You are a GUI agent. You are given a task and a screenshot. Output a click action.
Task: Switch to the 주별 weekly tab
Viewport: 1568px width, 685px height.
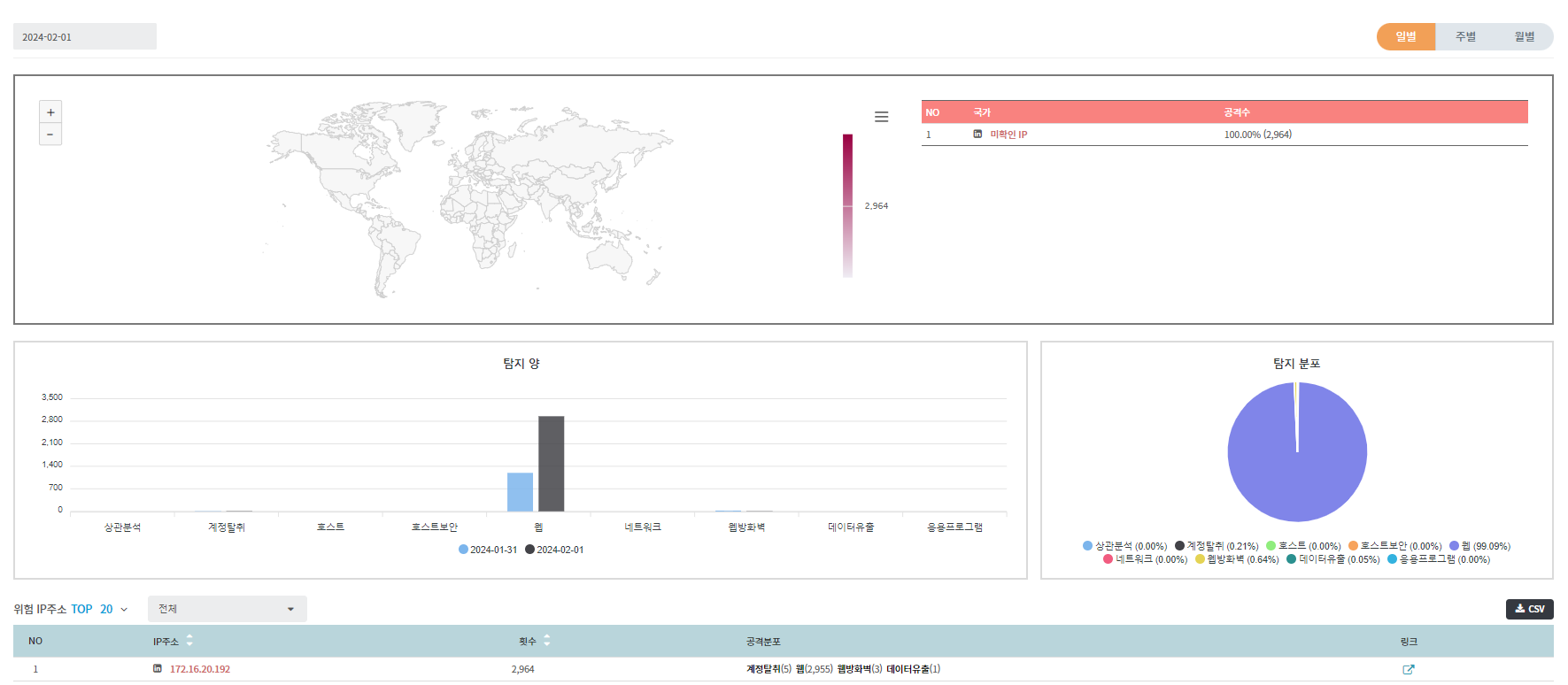[1465, 36]
